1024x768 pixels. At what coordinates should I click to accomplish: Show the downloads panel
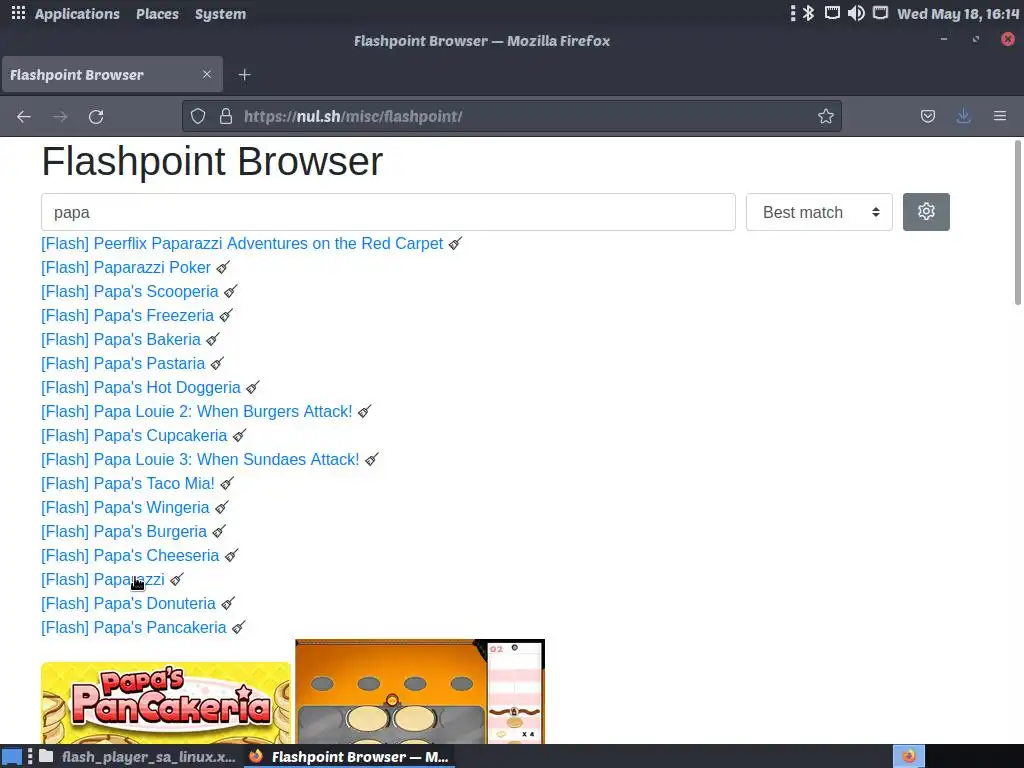click(963, 116)
